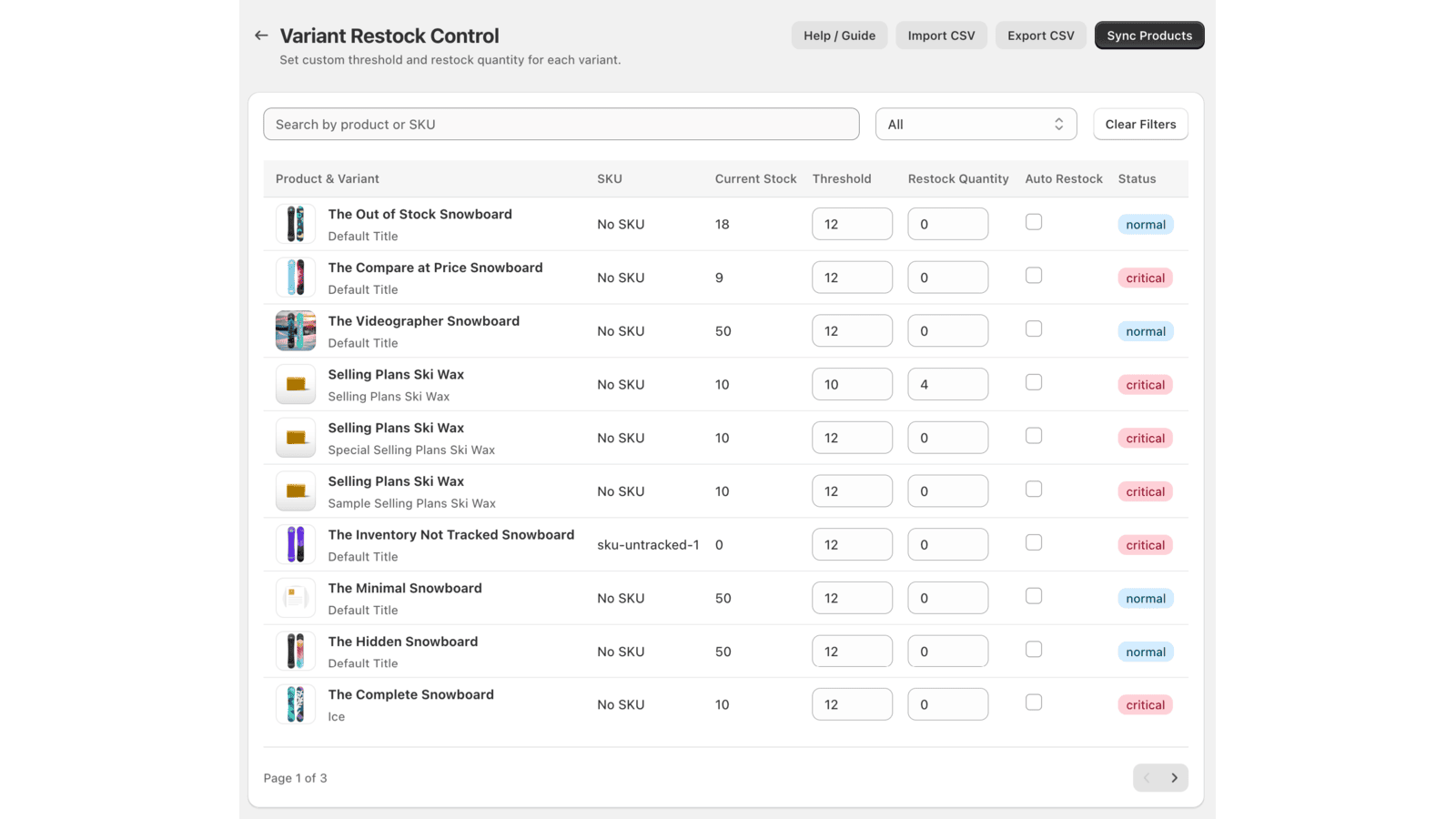Select The Complete Snowboard Ice thumbnail
Screen dimensions: 1456x819
point(296,704)
